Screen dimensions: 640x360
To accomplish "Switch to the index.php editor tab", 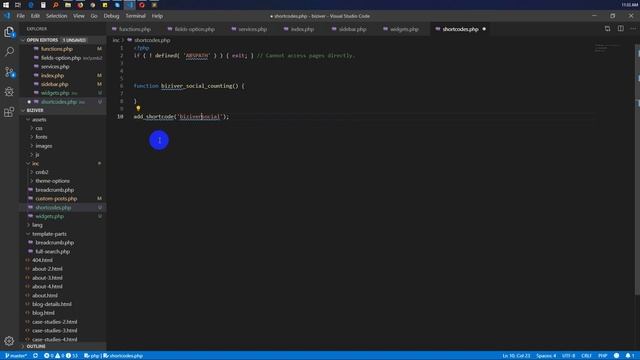I will click(x=302, y=29).
